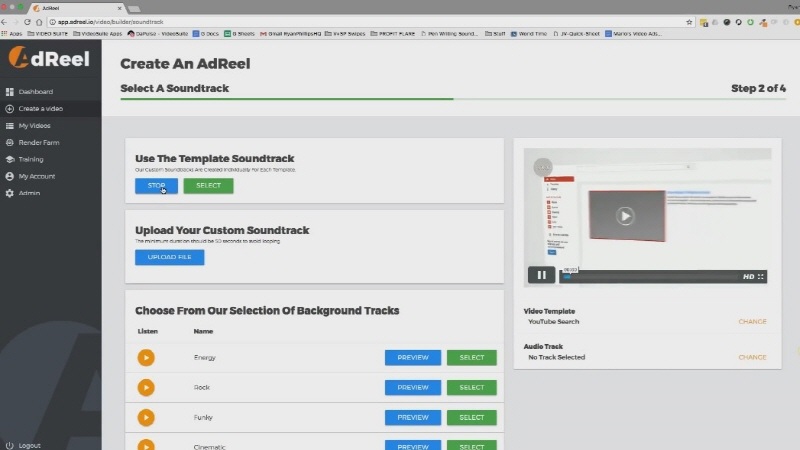This screenshot has width=800, height=450.
Task: Open a new browser tab
Action: pyautogui.click(x=134, y=9)
